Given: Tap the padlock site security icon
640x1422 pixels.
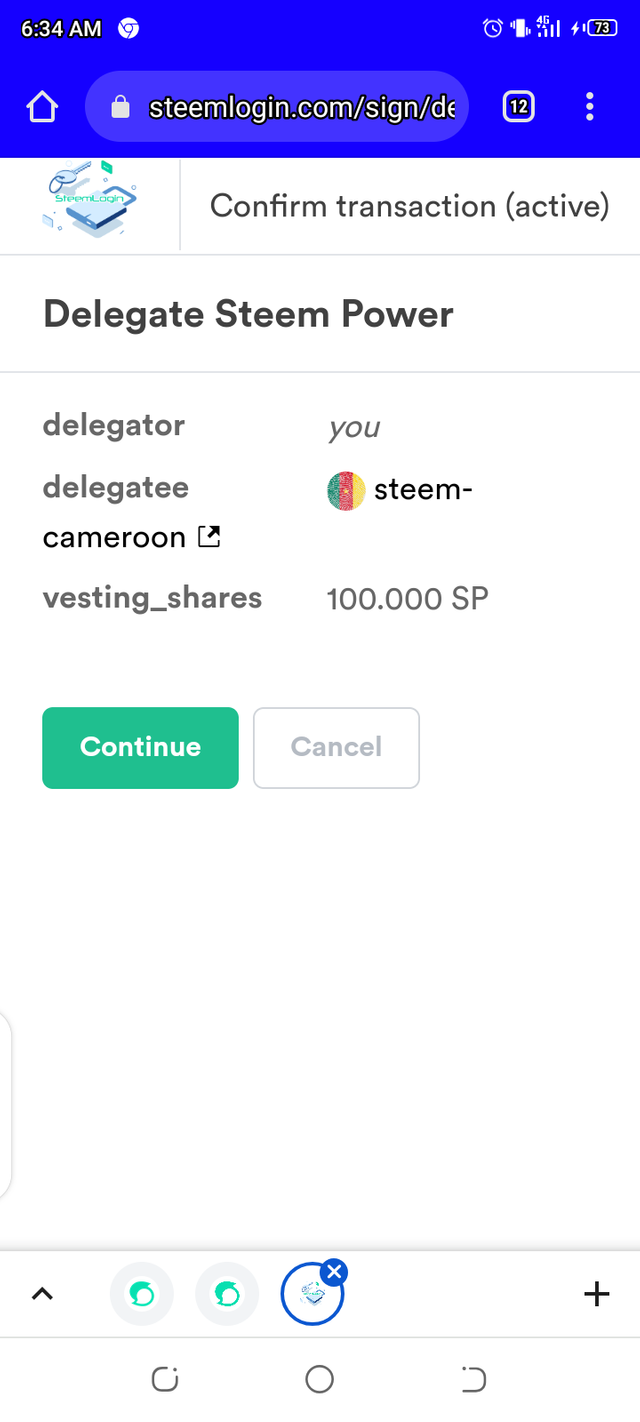Looking at the screenshot, I should (120, 107).
